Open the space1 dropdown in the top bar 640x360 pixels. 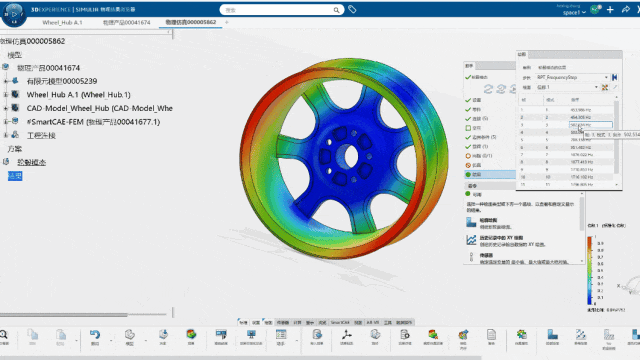[574, 13]
